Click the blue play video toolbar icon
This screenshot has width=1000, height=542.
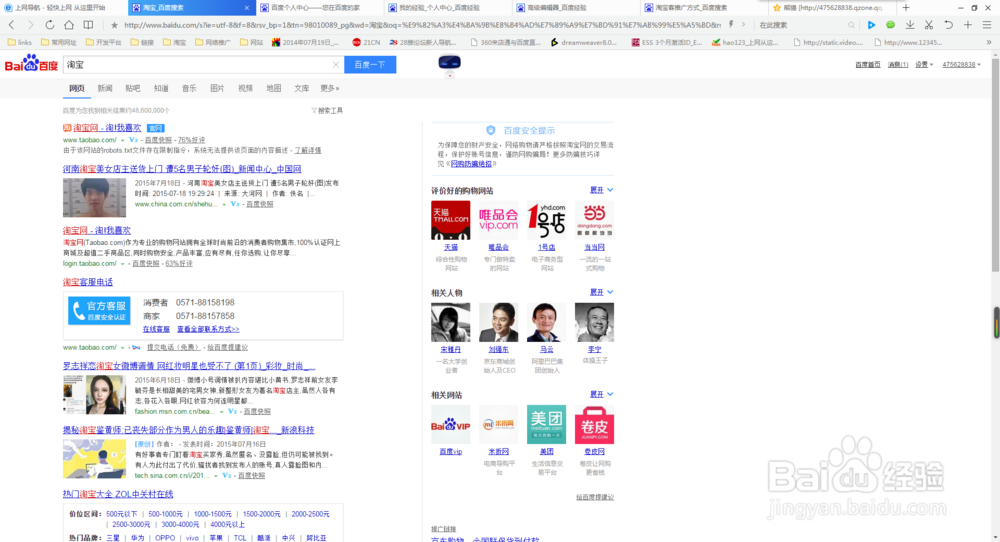click(871, 25)
